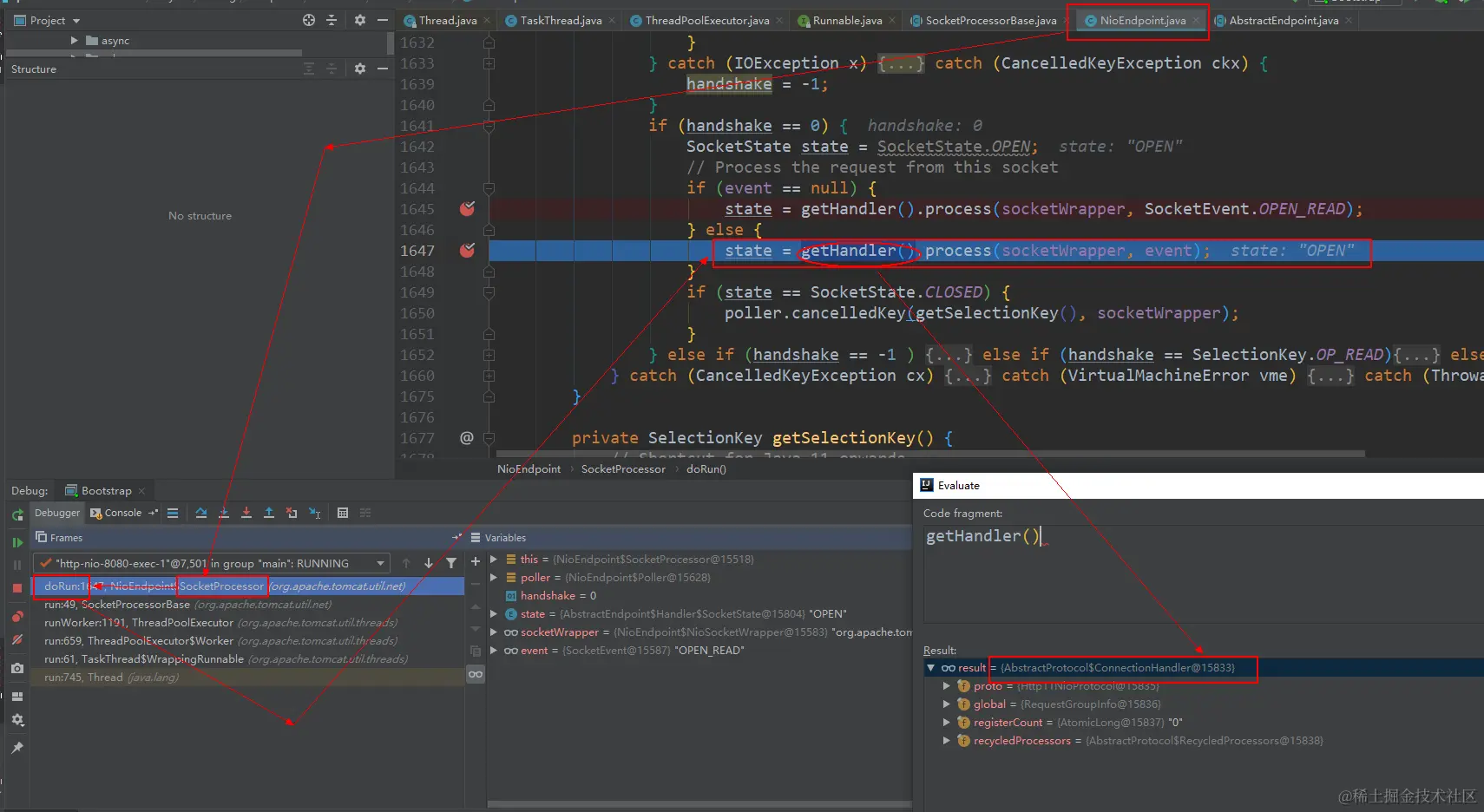This screenshot has width=1484, height=812.
Task: Select the previous frame up arrow
Action: (406, 563)
